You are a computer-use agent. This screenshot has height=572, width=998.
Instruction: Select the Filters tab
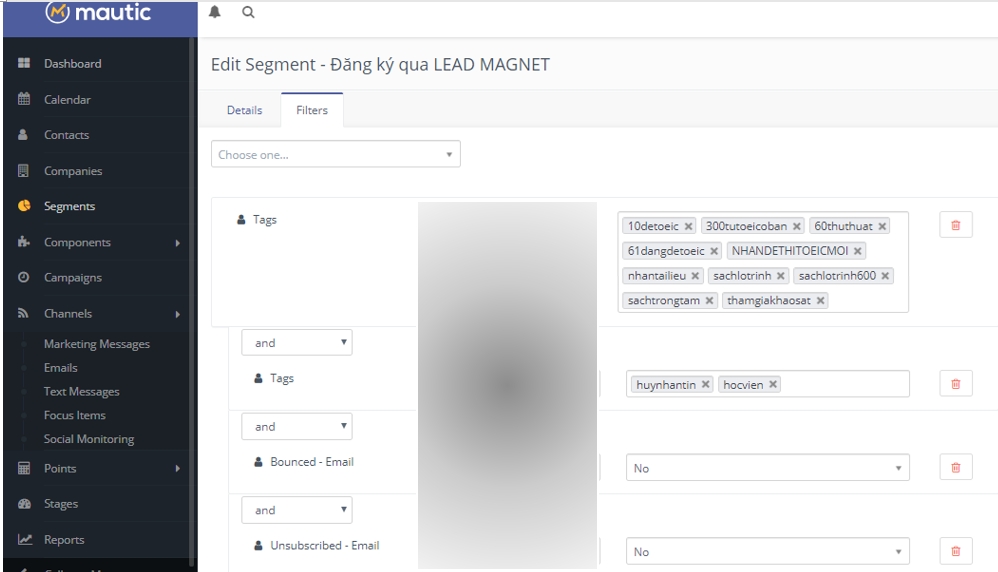point(312,110)
